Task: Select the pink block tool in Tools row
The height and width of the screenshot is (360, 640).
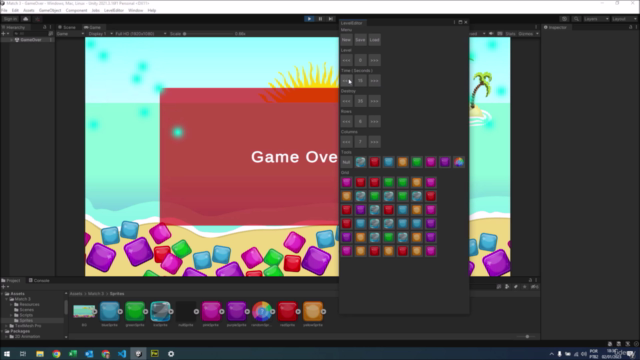Action: (x=431, y=162)
